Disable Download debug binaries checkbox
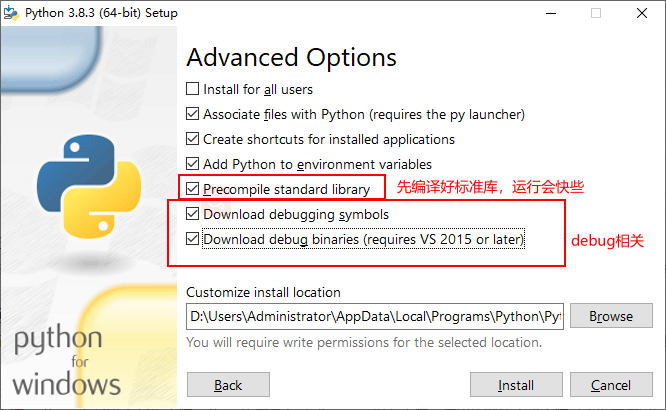Viewport: 666px width, 410px height. tap(193, 240)
